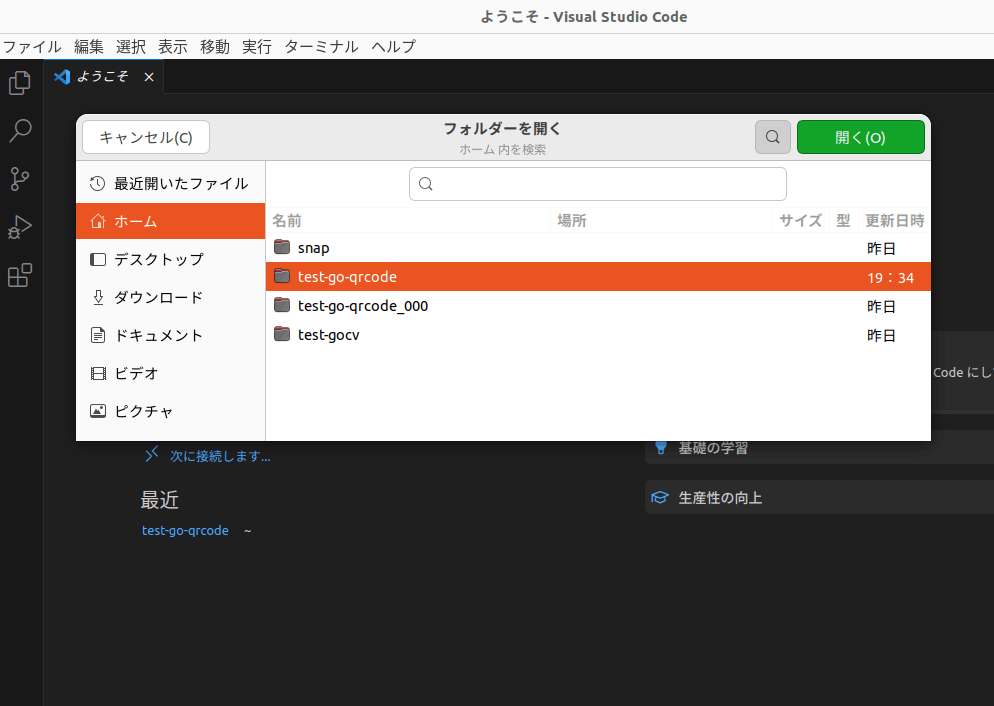Viewport: 994px width, 706px height.
Task: Select the test-go-qrcode_000 folder row
Action: [598, 306]
